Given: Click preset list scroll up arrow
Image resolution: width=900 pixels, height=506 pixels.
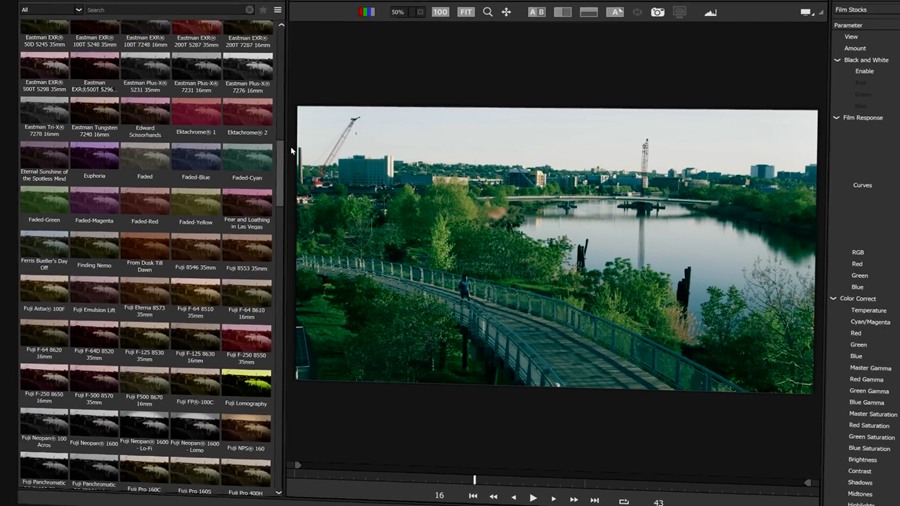Looking at the screenshot, I should (x=281, y=25).
